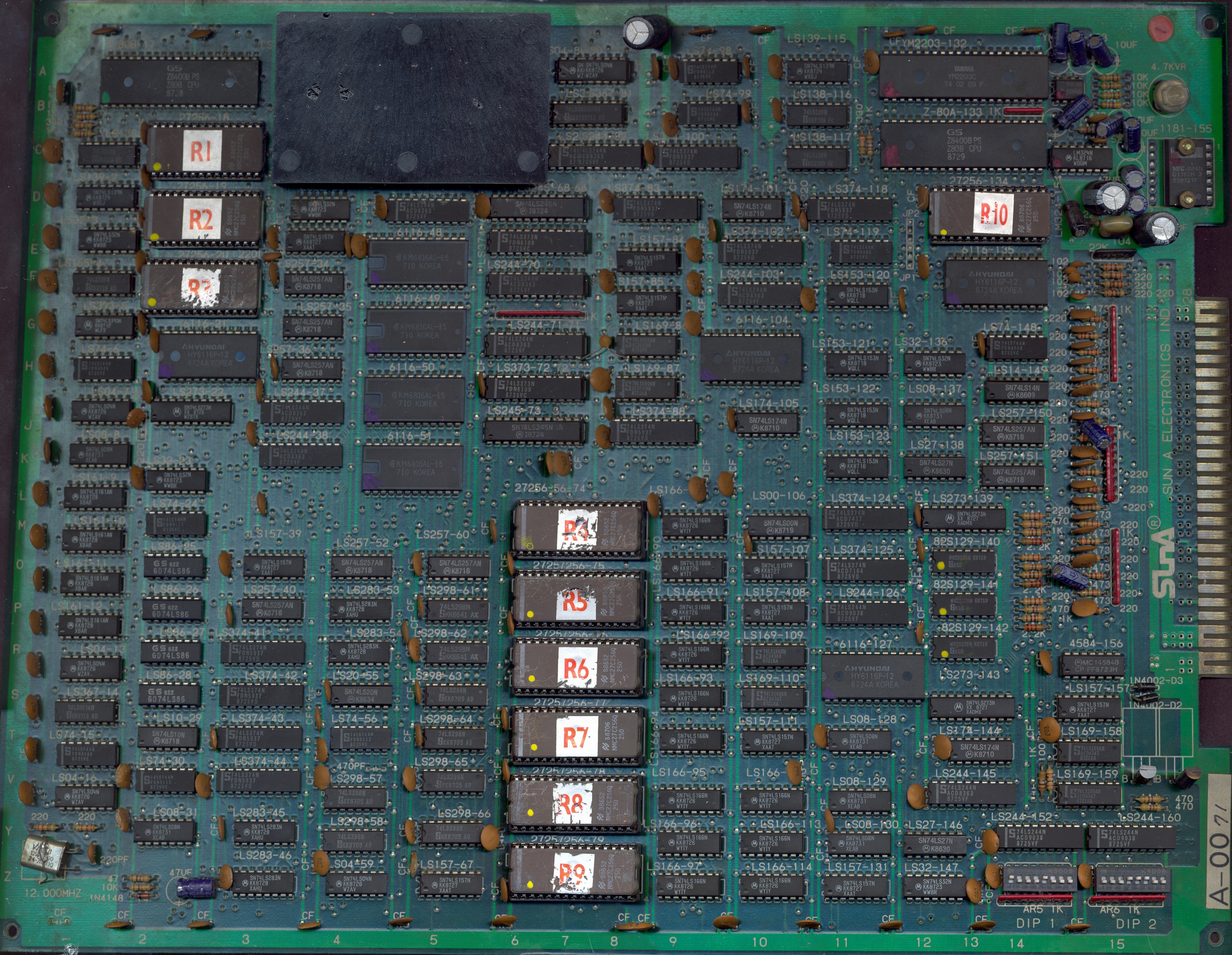Screen dimensions: 1232x955
Task: Toggle switch 8 on DIP 1 switch bank
Action: [1070, 880]
